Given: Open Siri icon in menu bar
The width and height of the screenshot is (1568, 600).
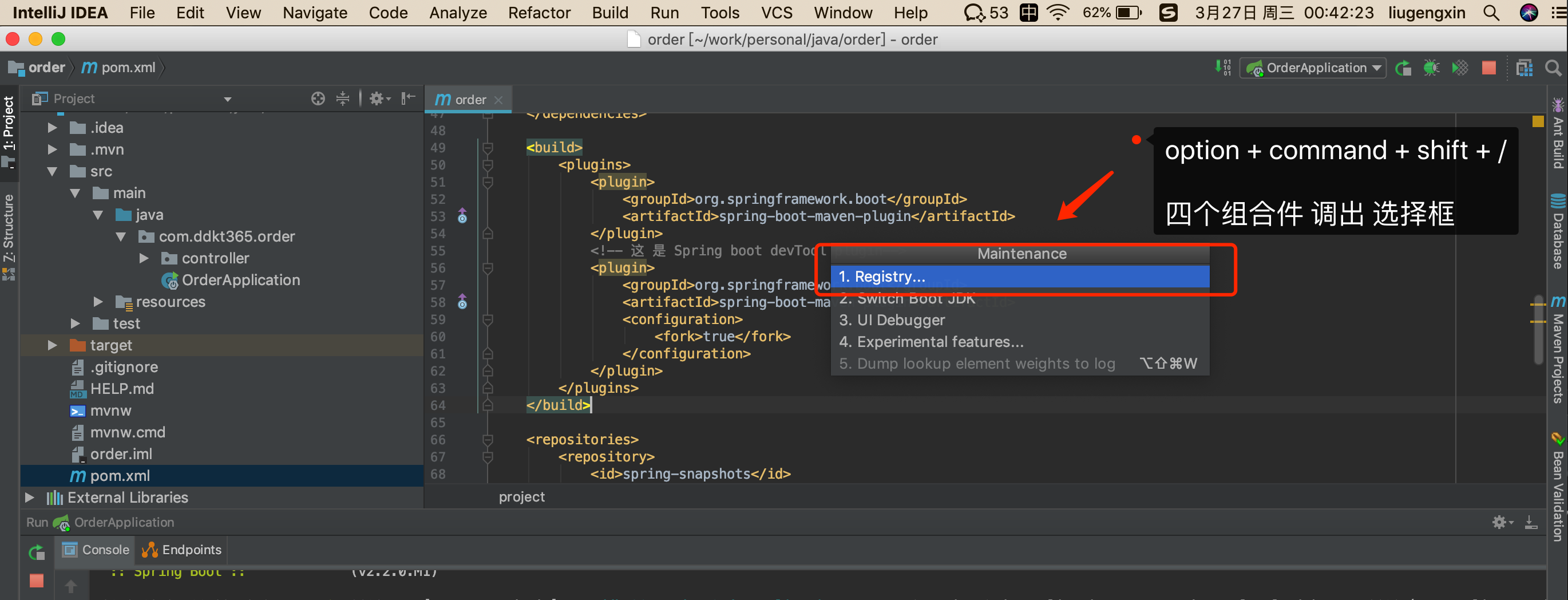Looking at the screenshot, I should [x=1529, y=13].
